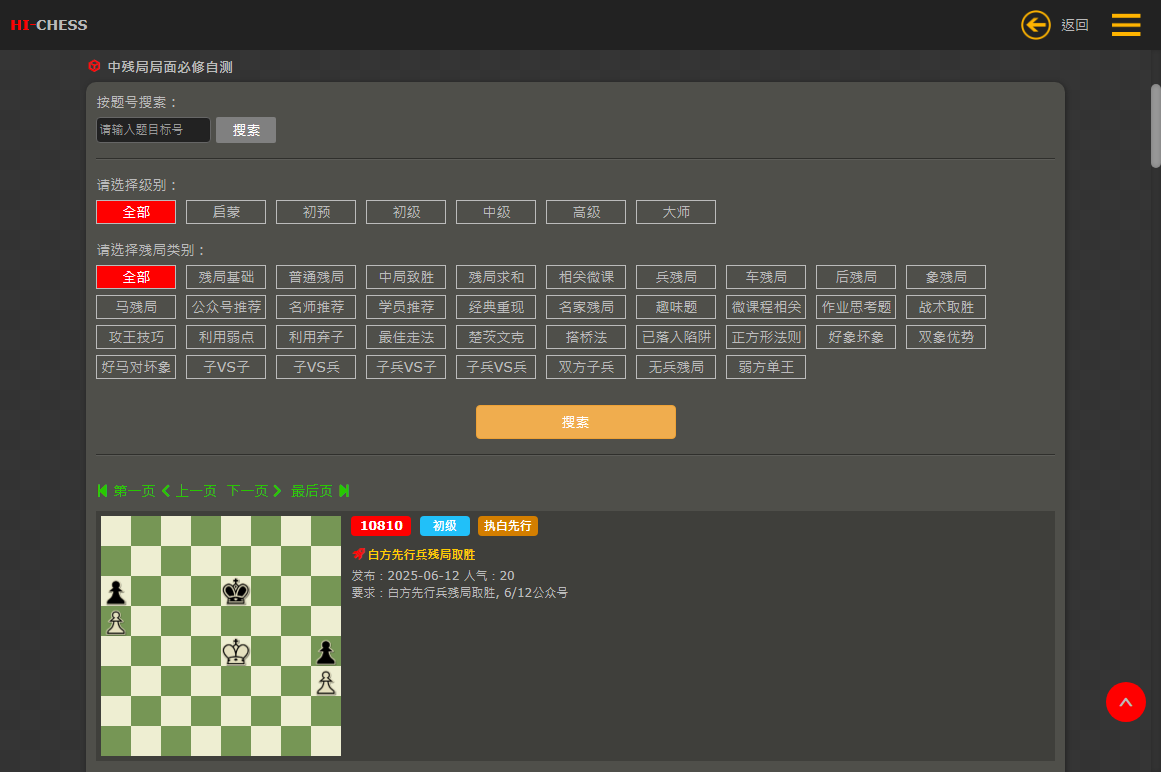
Task: Click the HI-CHESS logo
Action: [49, 25]
